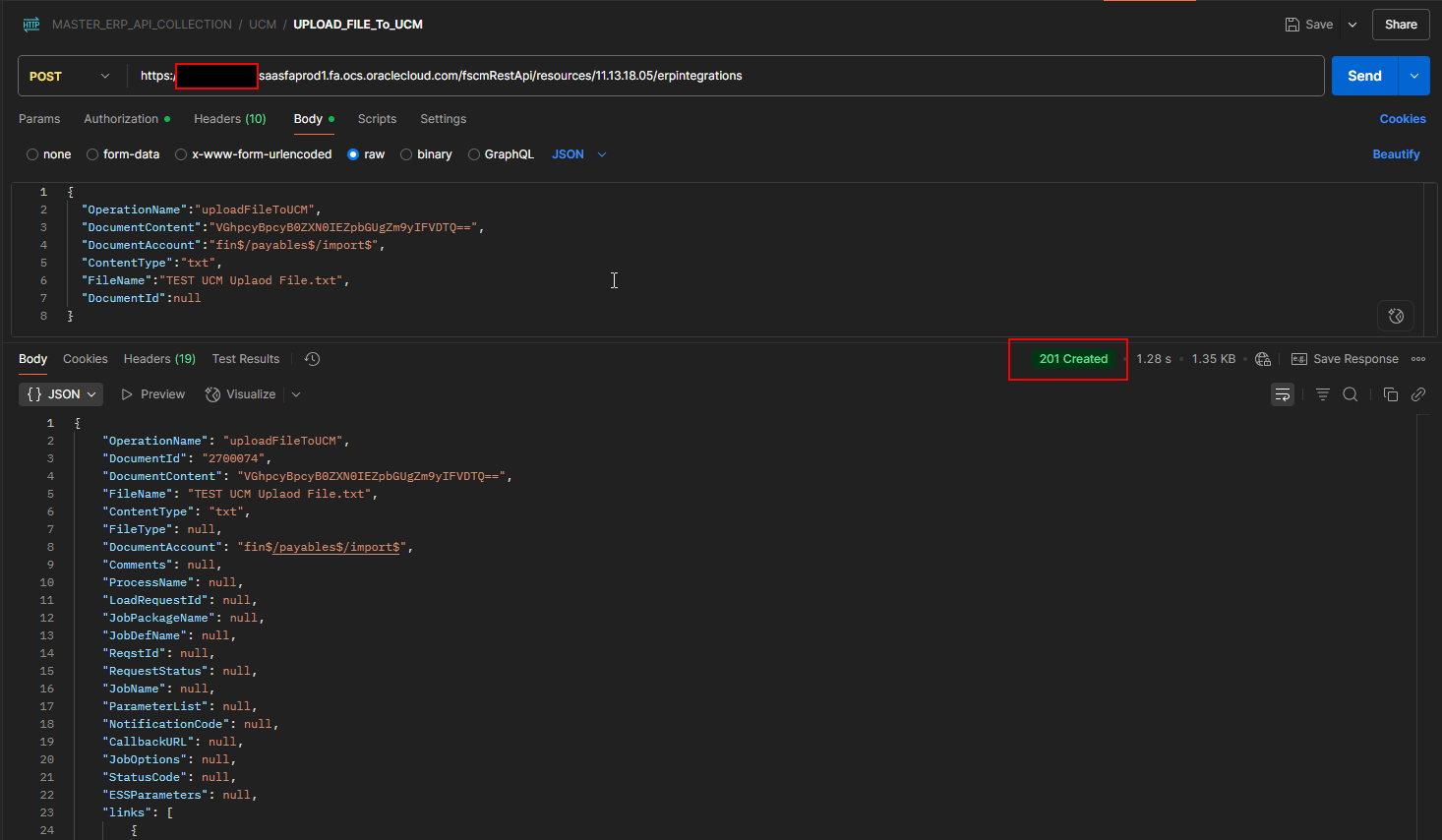Click the link icon in response toolbar

[x=1418, y=394]
